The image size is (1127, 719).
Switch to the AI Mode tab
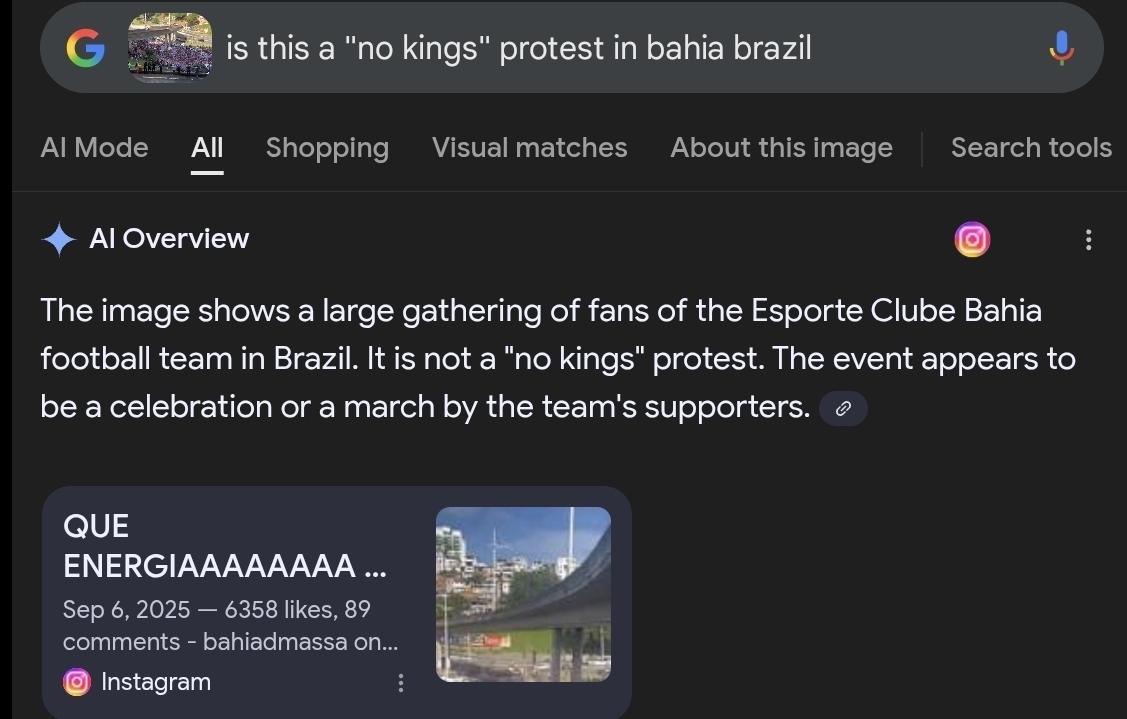tap(94, 148)
